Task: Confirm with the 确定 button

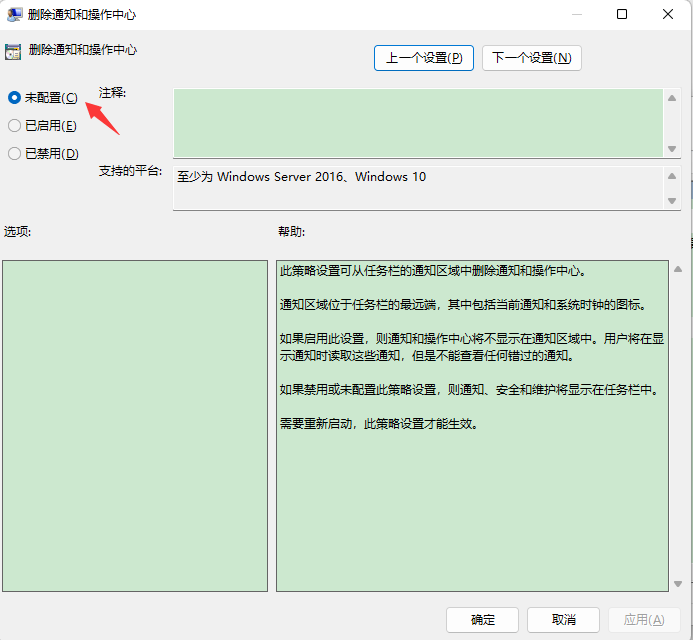Action: [482, 620]
